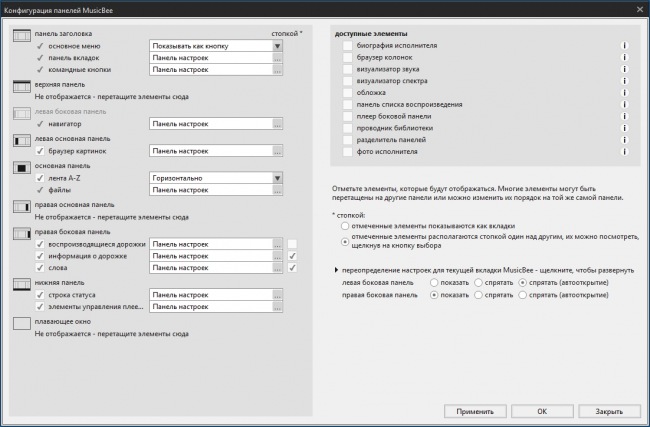Set левая боковая панель to спрятать
This screenshot has width=650, height=427.
[478, 283]
